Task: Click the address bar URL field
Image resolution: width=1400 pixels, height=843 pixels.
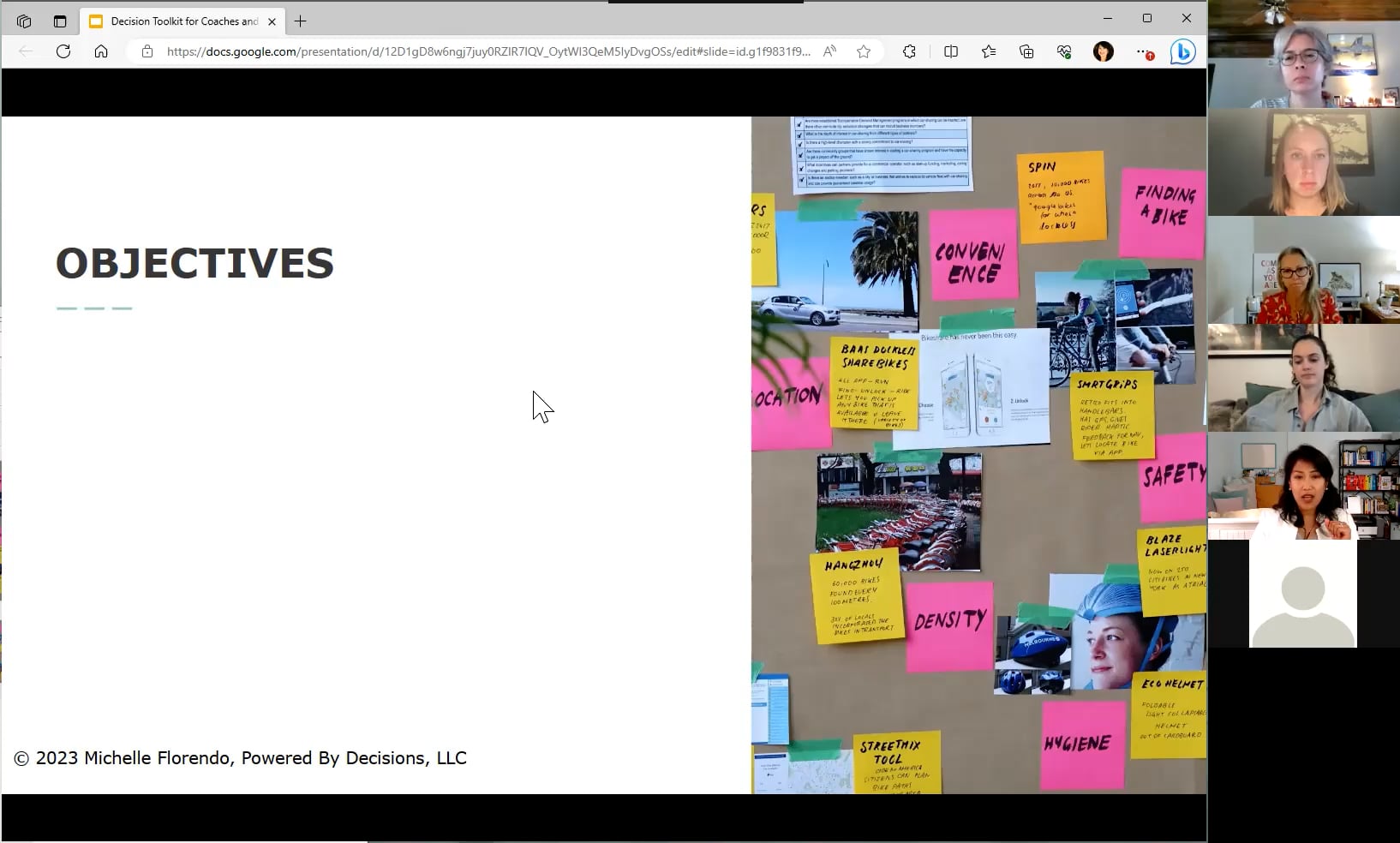Action: click(x=480, y=51)
